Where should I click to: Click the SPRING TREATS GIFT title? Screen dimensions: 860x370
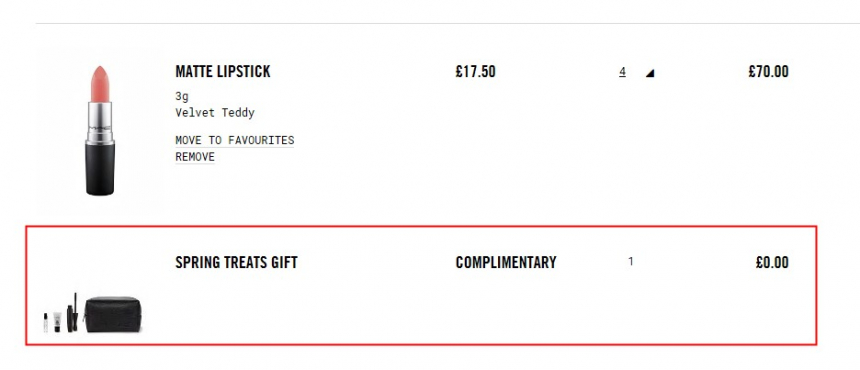[x=236, y=263]
